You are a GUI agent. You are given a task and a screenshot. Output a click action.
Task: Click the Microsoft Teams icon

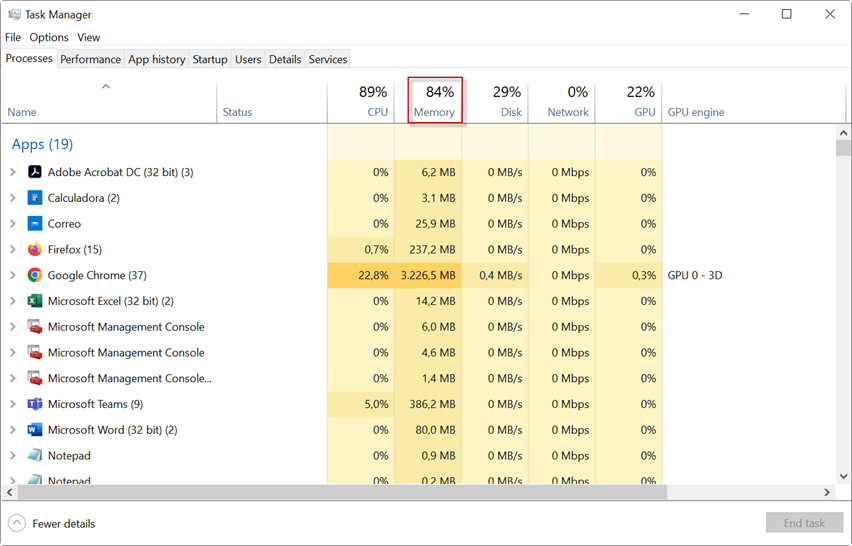click(35, 404)
